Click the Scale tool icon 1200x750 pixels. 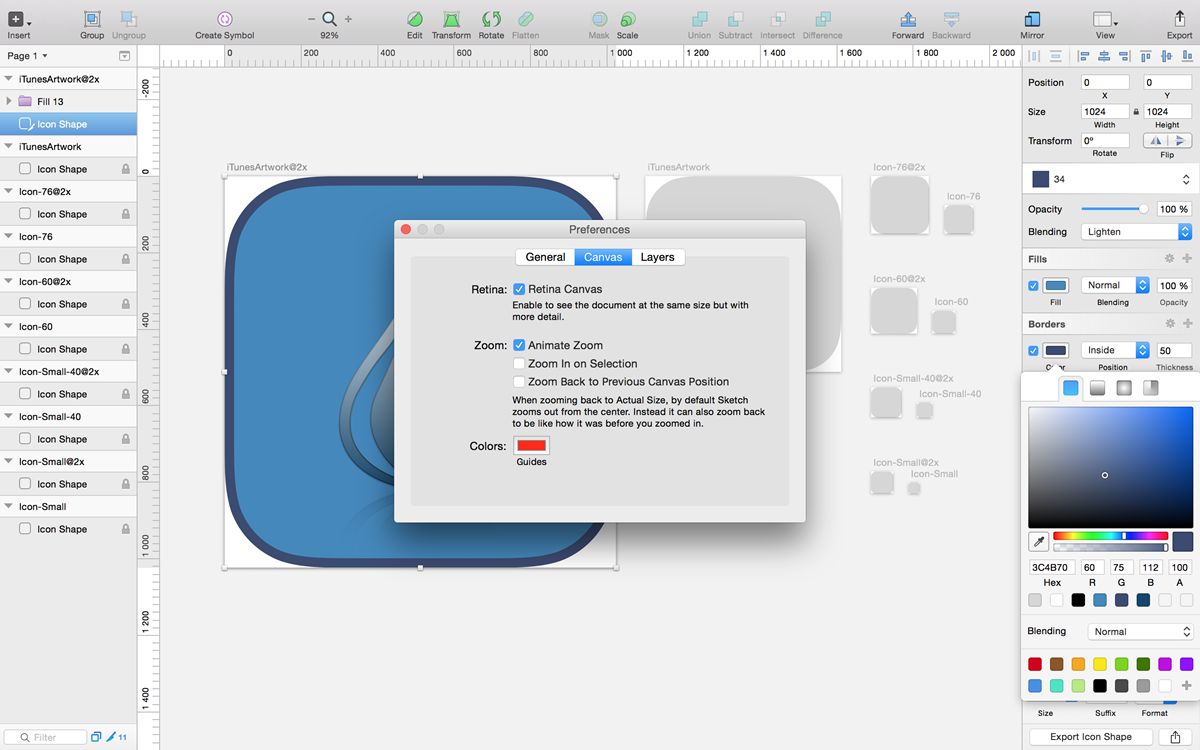coord(627,20)
